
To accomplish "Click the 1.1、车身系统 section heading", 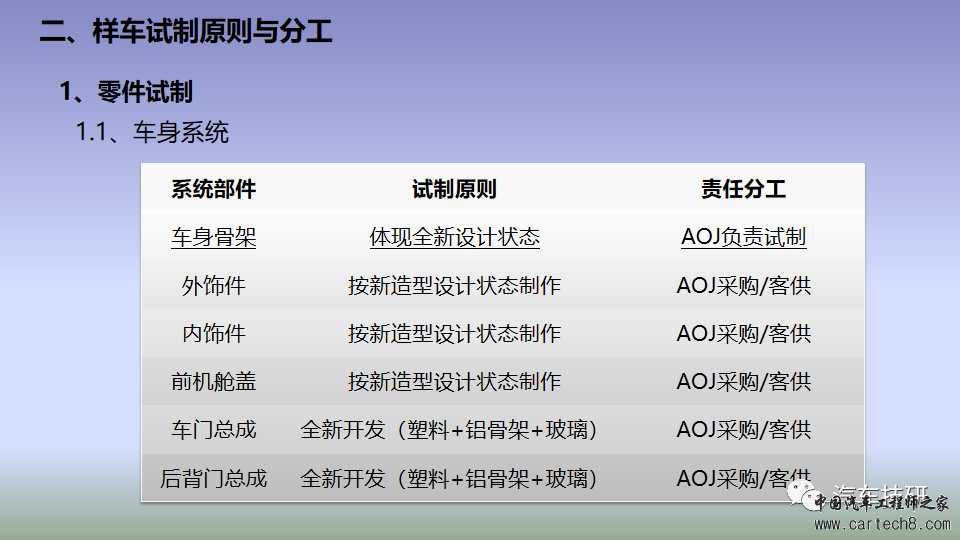I will pos(153,132).
